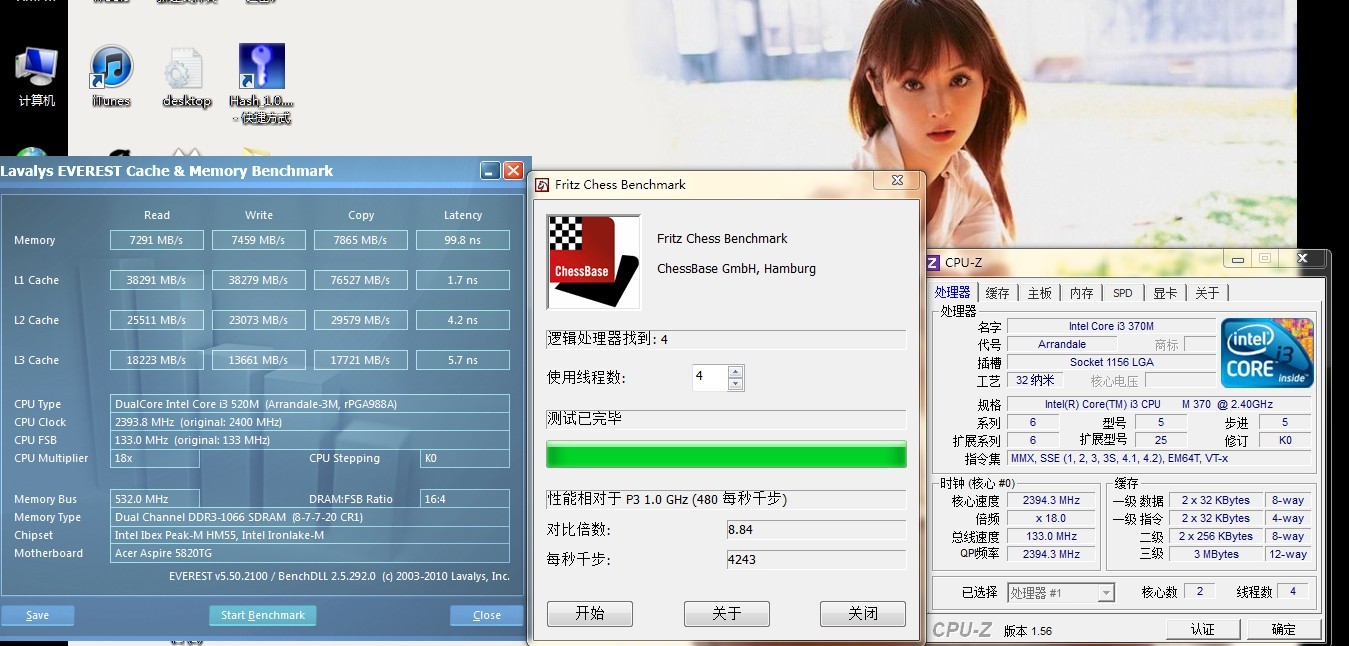Click Close button in EVEREST window

pyautogui.click(x=487, y=615)
